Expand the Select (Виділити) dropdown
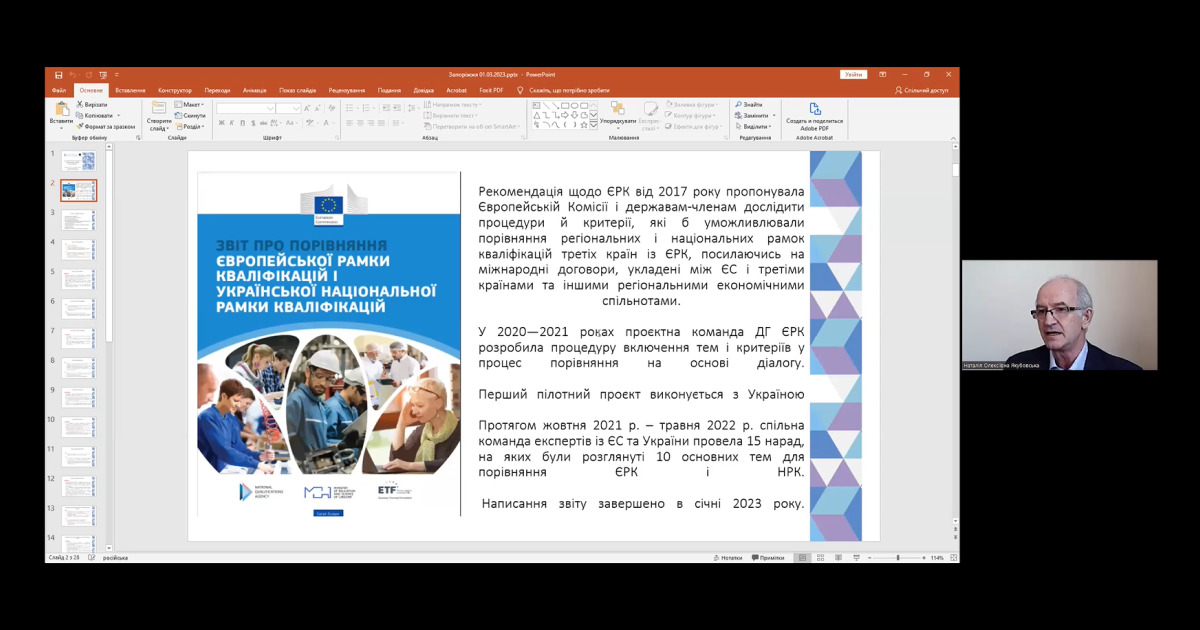The image size is (1200, 630). (x=754, y=127)
